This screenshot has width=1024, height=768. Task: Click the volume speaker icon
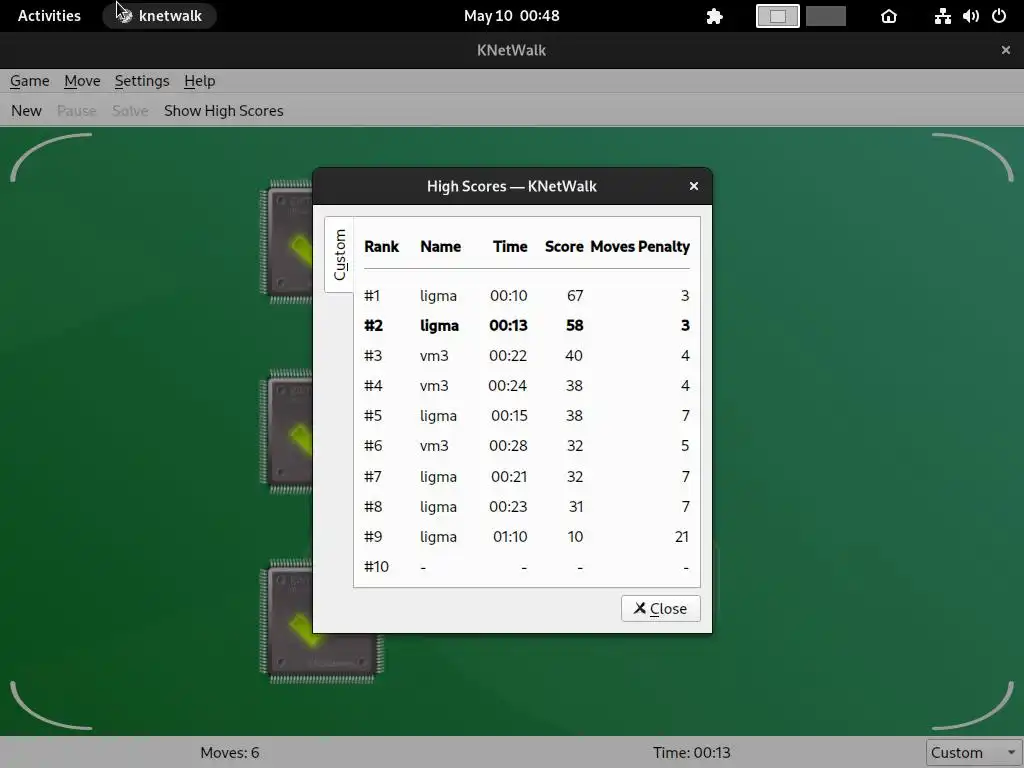tap(970, 16)
